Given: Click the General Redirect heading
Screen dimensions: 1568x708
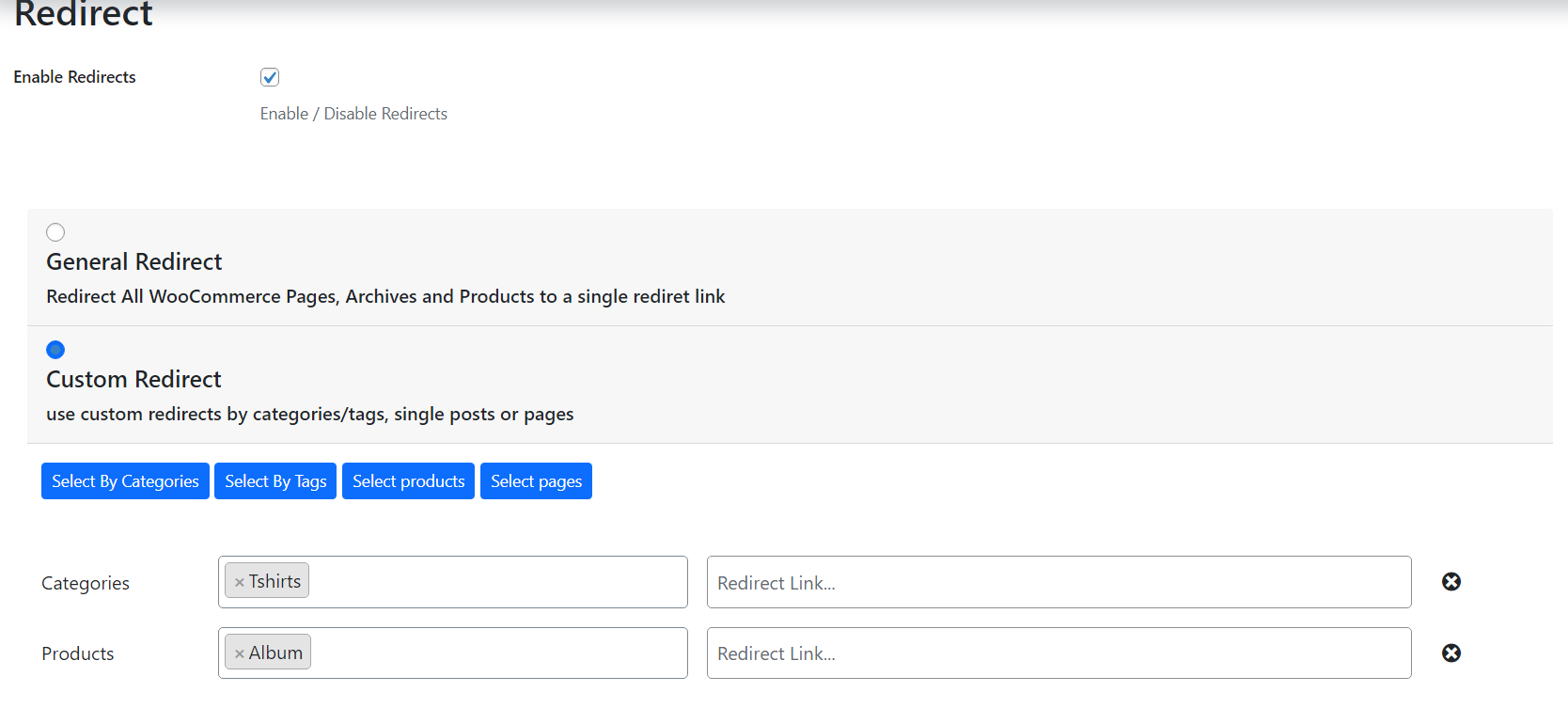Looking at the screenshot, I should tap(134, 261).
